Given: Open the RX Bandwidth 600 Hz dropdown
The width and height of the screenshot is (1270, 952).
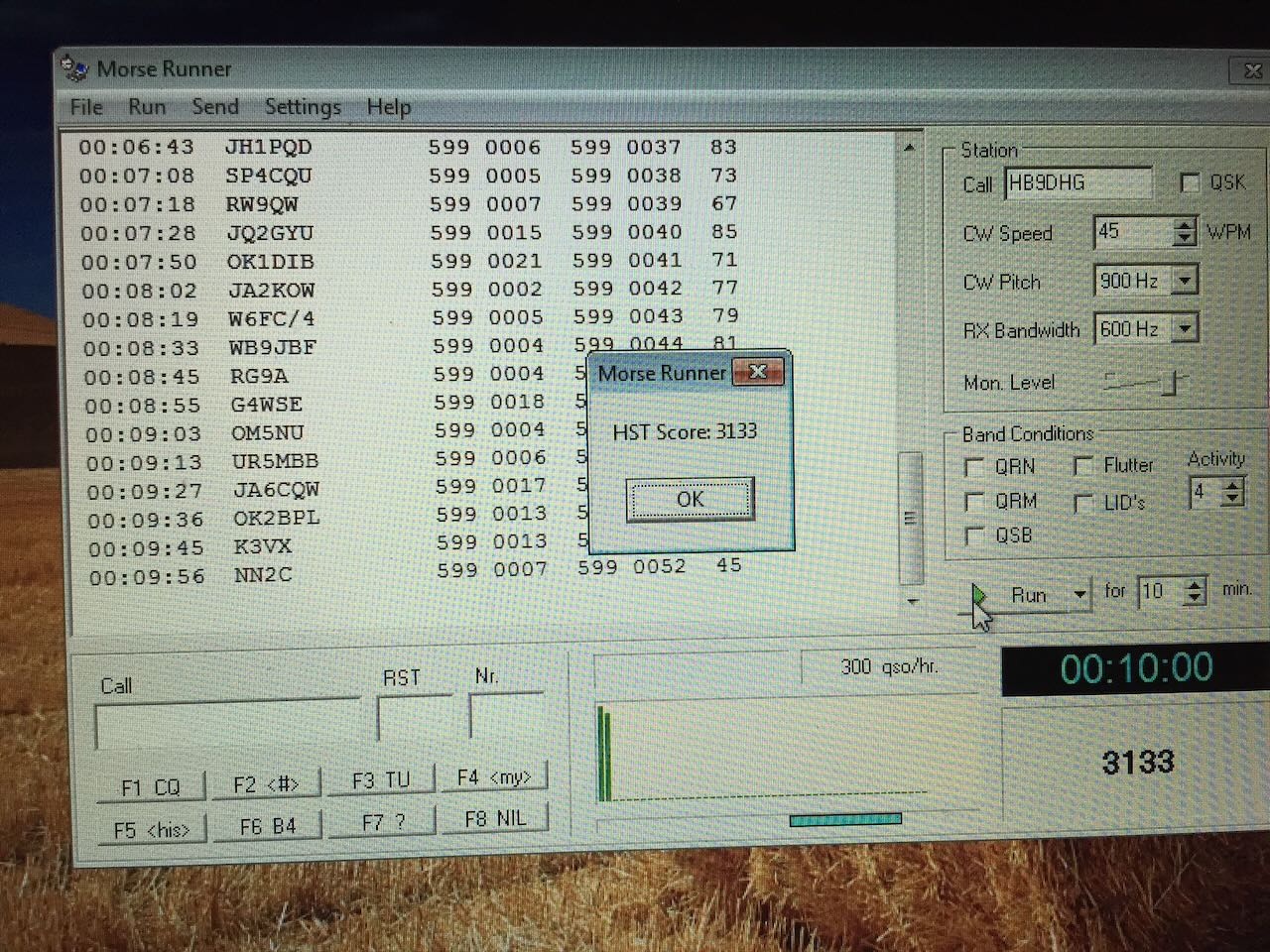Looking at the screenshot, I should [x=1185, y=328].
